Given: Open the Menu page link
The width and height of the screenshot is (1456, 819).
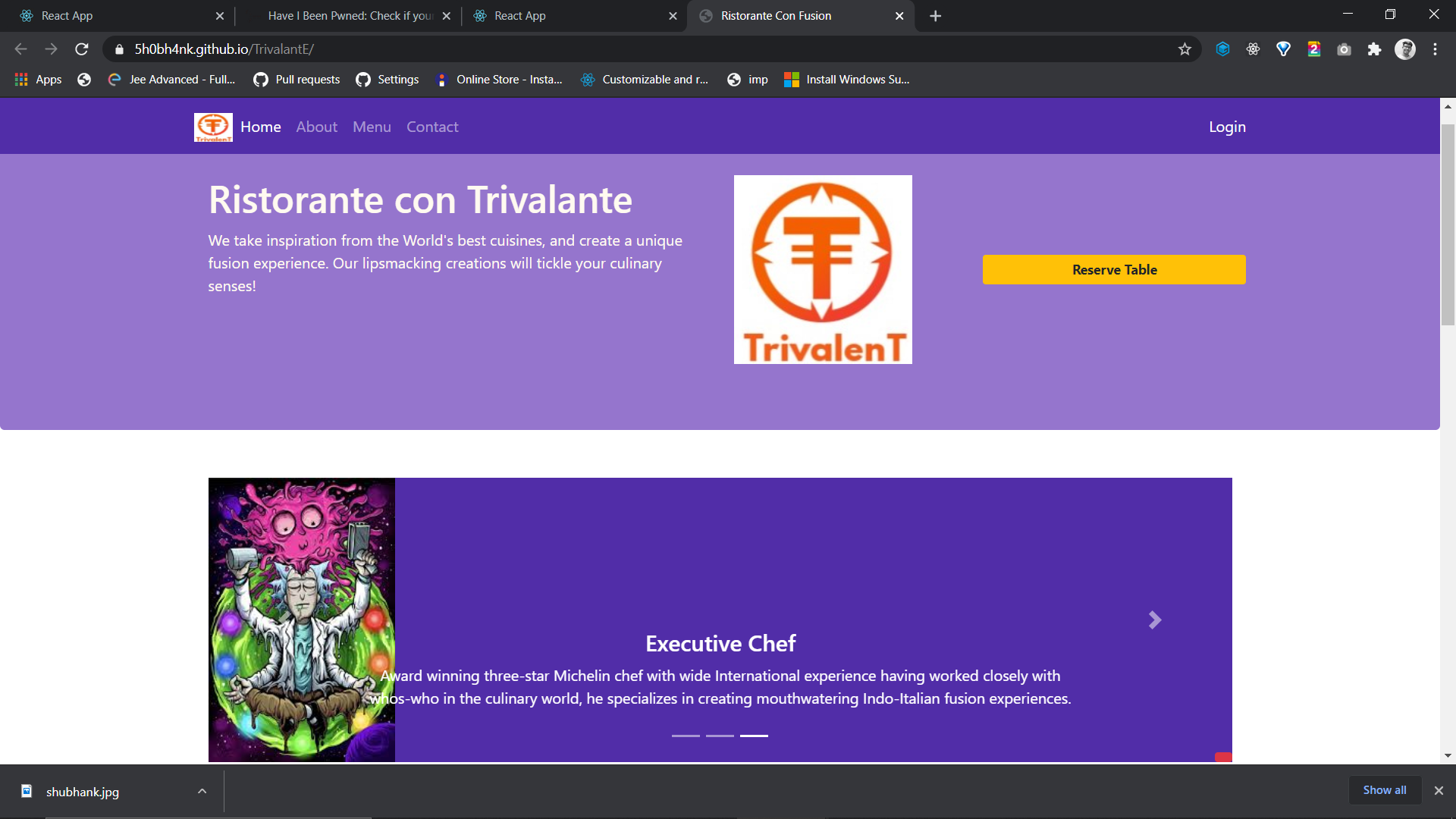Looking at the screenshot, I should (372, 127).
